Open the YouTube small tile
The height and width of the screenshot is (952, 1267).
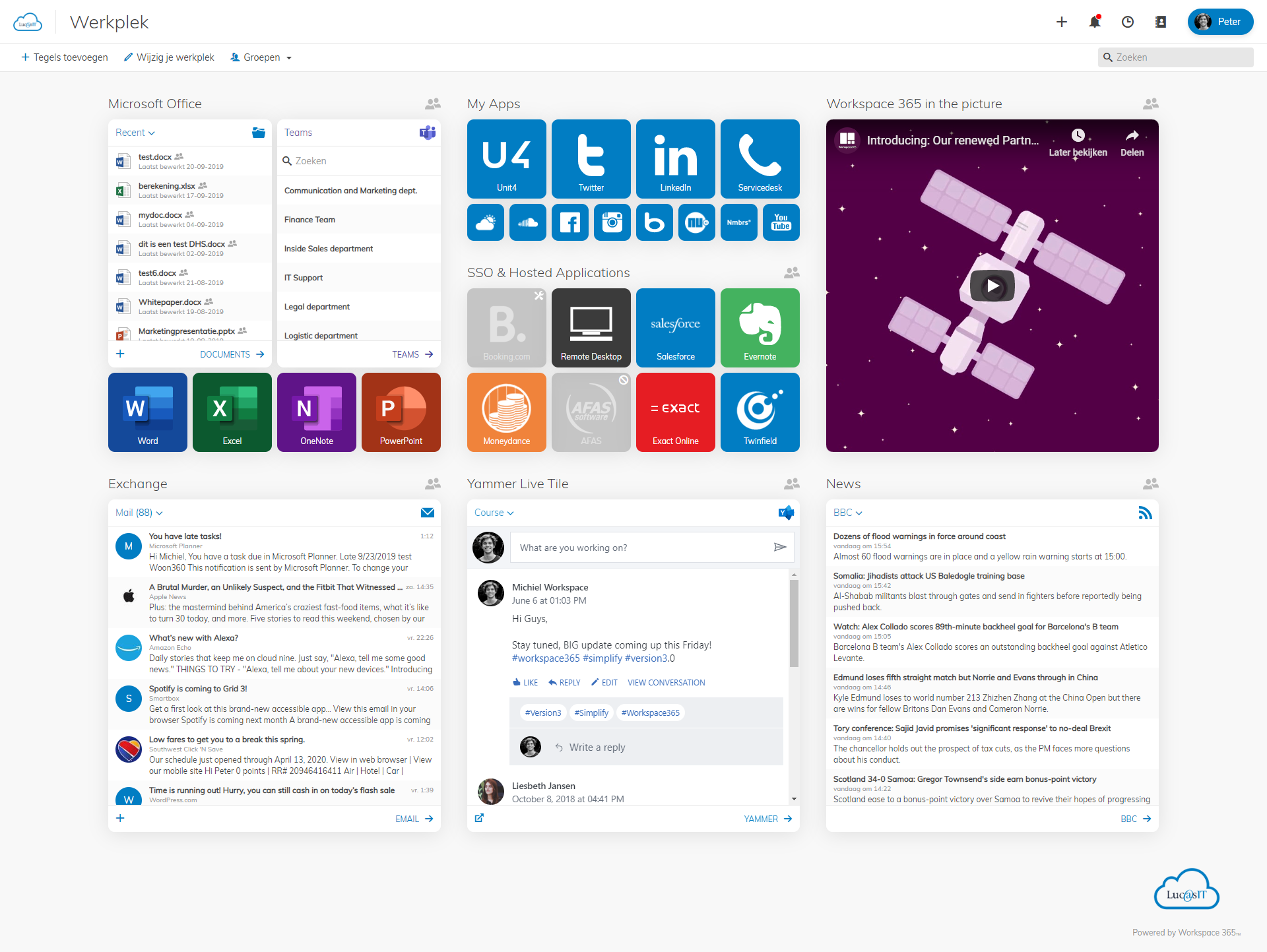click(x=781, y=222)
